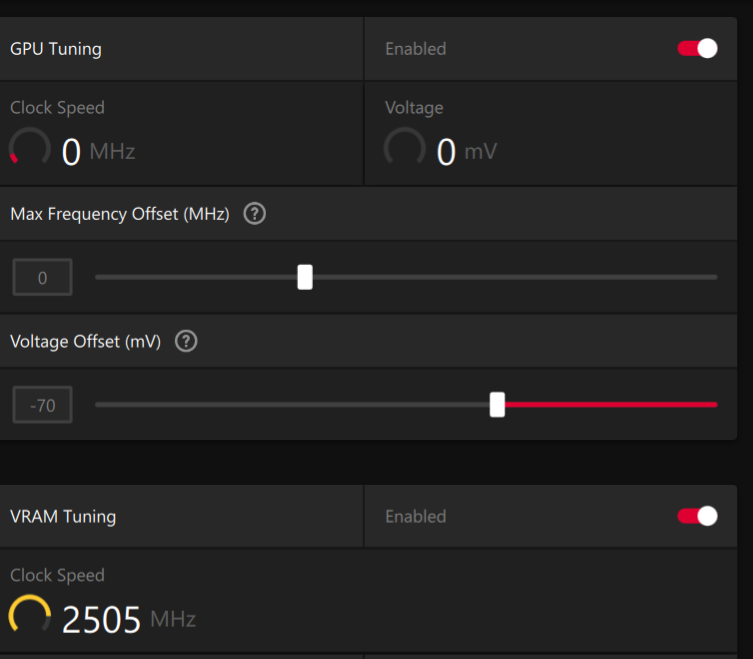Open help for Voltage Offset

[186, 342]
